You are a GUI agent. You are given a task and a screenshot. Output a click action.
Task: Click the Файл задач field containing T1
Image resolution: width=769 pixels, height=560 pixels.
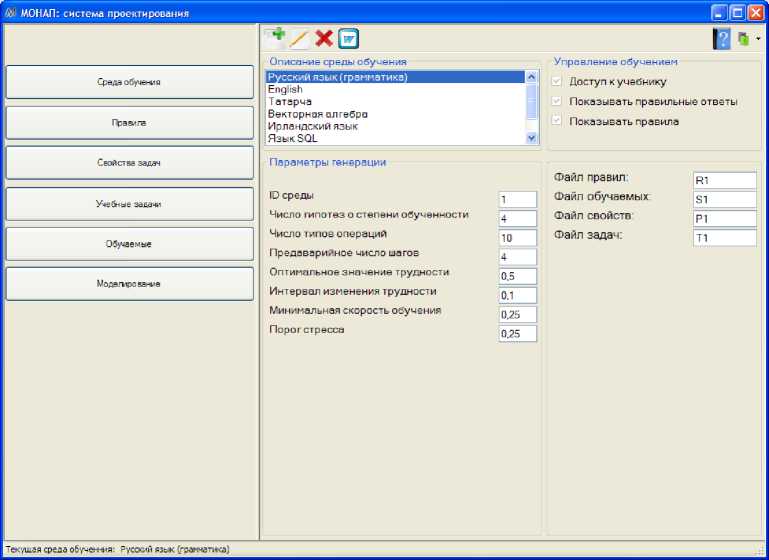[725, 238]
